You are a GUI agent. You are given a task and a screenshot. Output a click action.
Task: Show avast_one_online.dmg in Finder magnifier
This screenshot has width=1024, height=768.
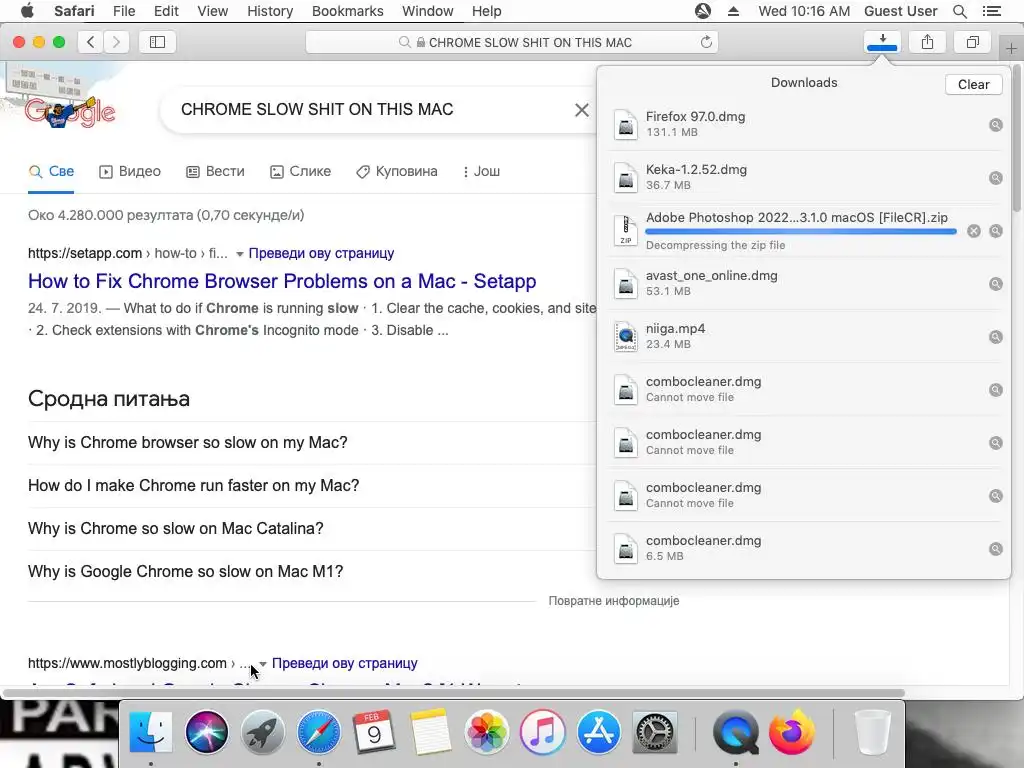995,283
